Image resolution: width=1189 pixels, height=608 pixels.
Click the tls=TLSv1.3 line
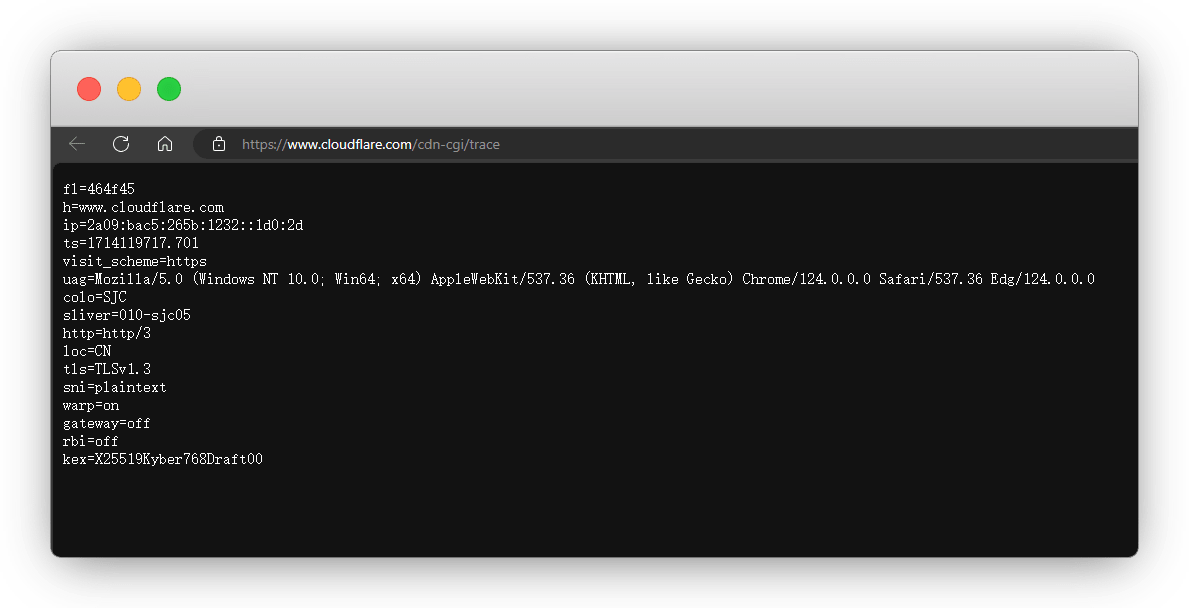[106, 369]
